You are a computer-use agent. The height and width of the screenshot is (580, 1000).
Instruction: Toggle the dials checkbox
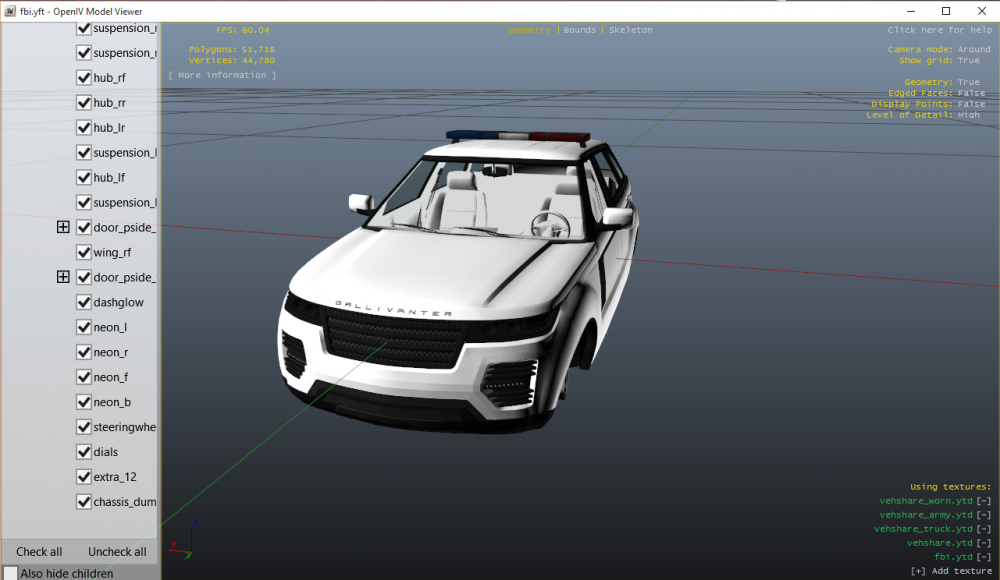point(84,452)
